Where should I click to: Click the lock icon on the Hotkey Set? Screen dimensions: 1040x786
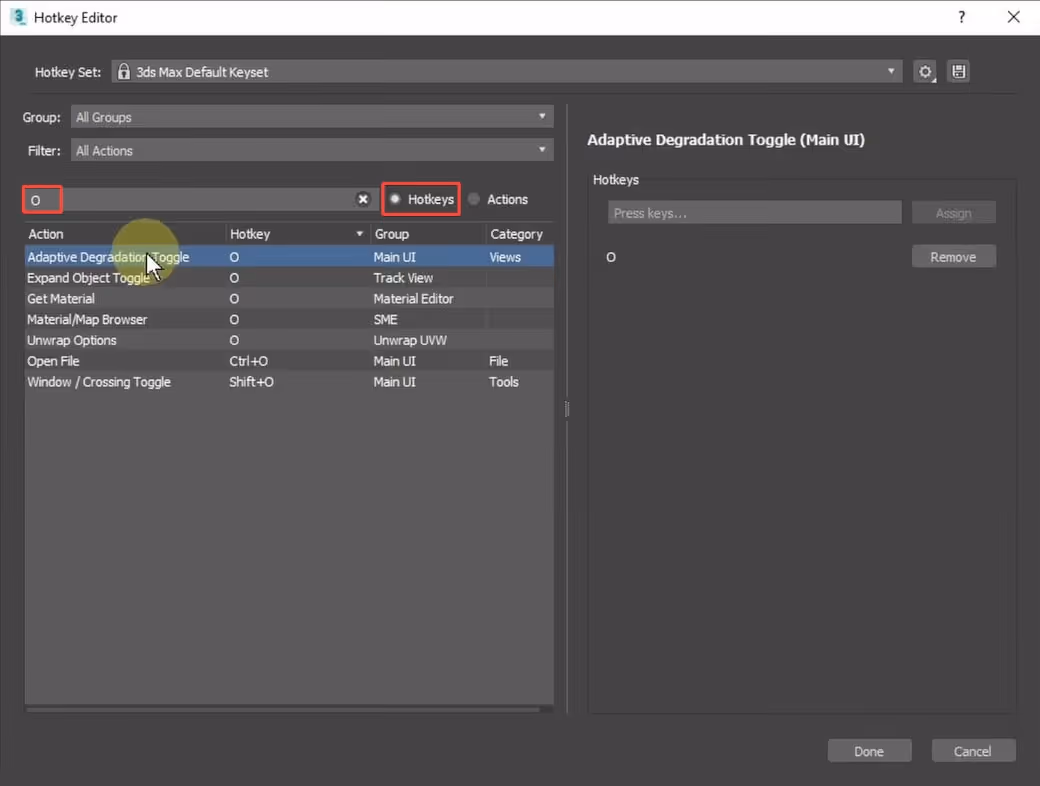pos(123,71)
